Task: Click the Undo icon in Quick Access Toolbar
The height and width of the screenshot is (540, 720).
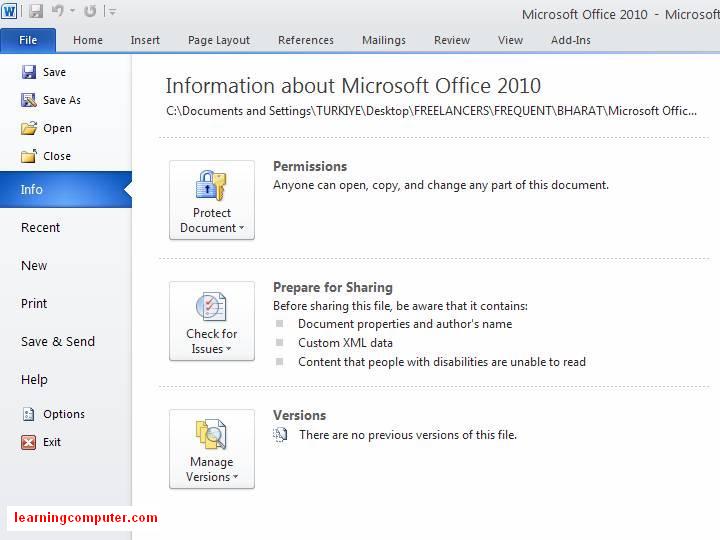Action: pyautogui.click(x=58, y=11)
